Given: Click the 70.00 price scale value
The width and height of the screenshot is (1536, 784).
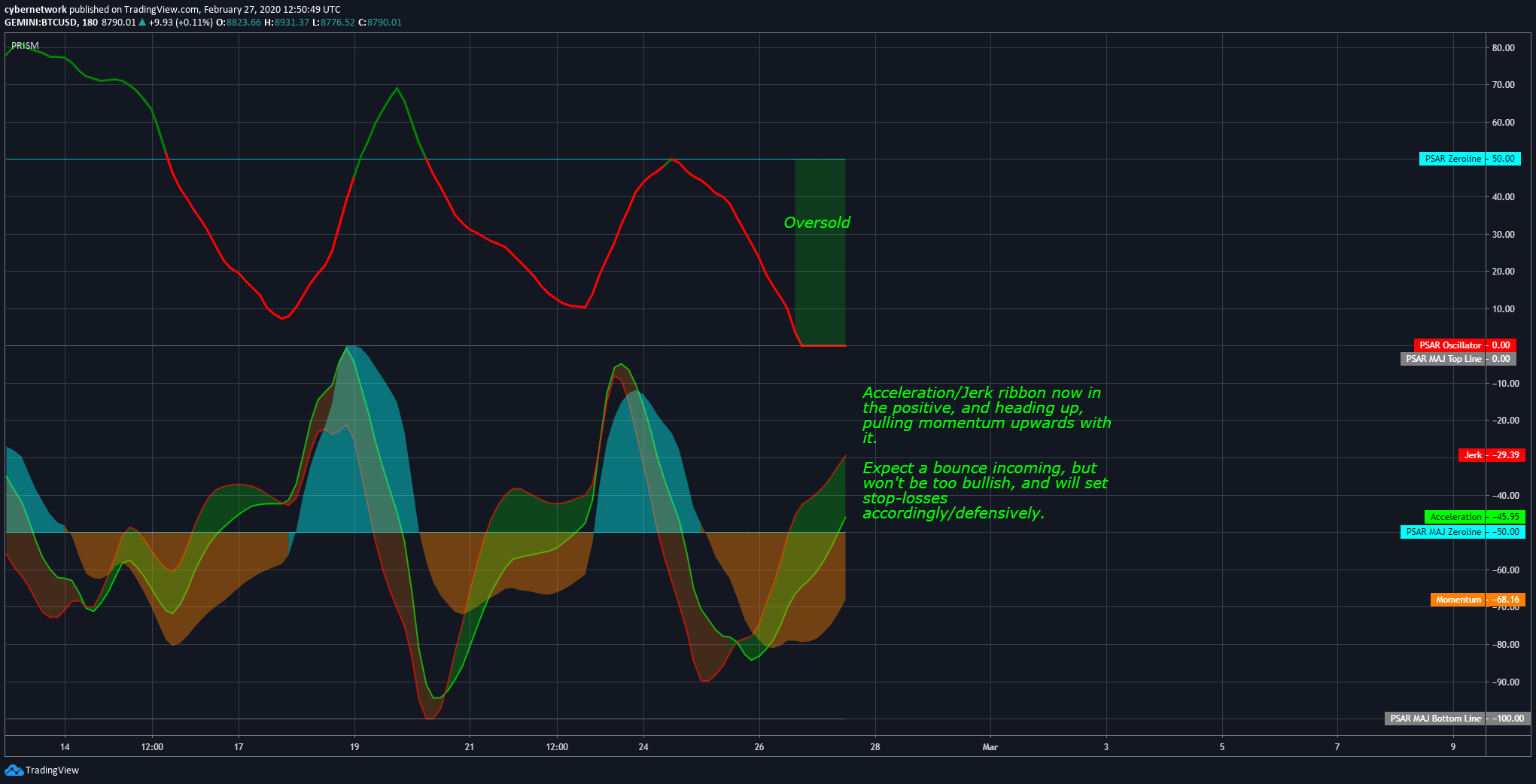Looking at the screenshot, I should point(1503,85).
